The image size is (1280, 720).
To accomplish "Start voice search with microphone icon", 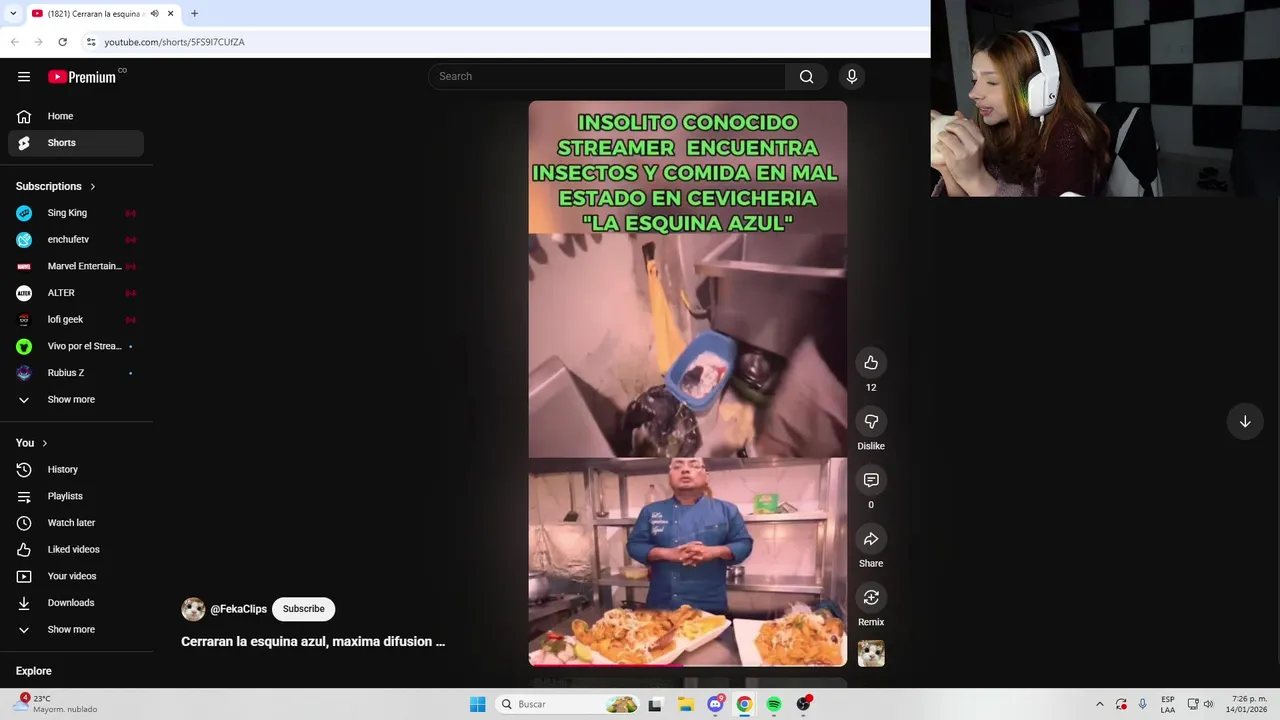I will 852,77.
